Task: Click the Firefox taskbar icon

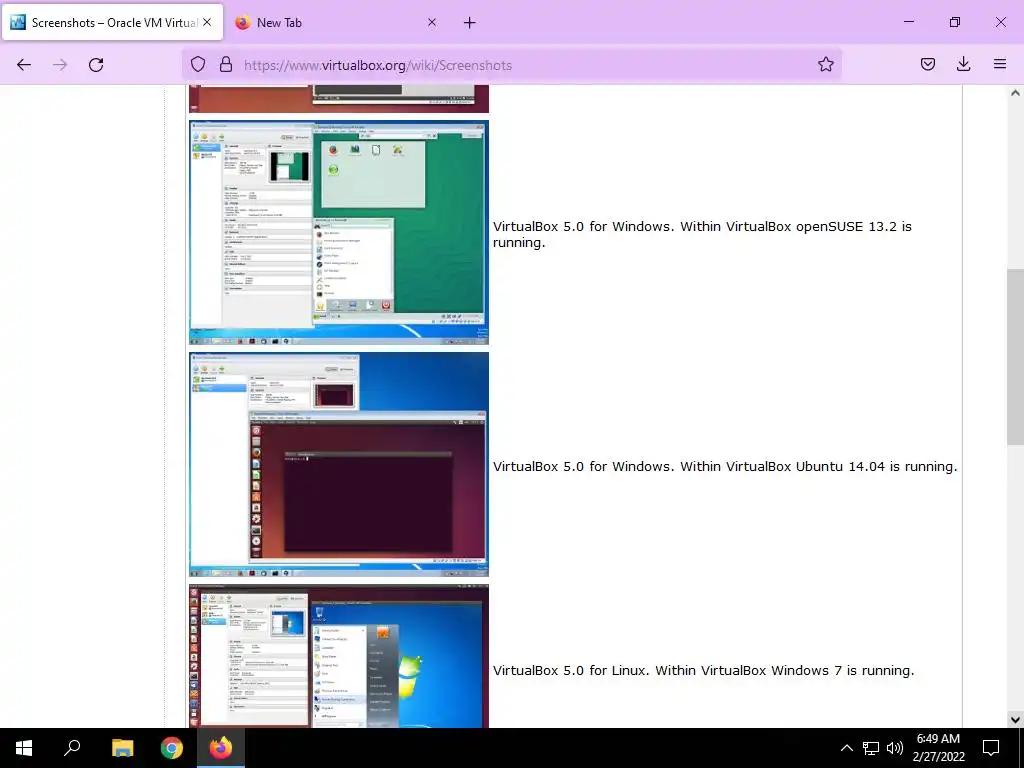Action: coord(221,748)
